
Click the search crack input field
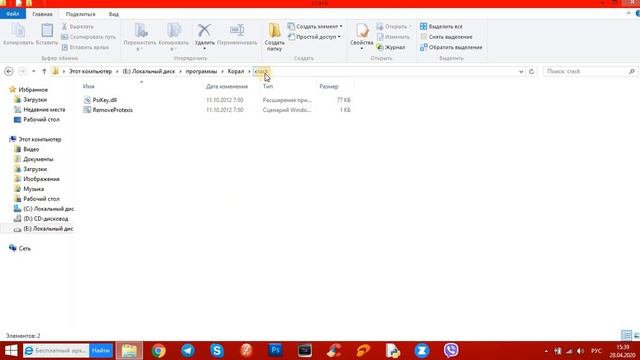tap(585, 71)
